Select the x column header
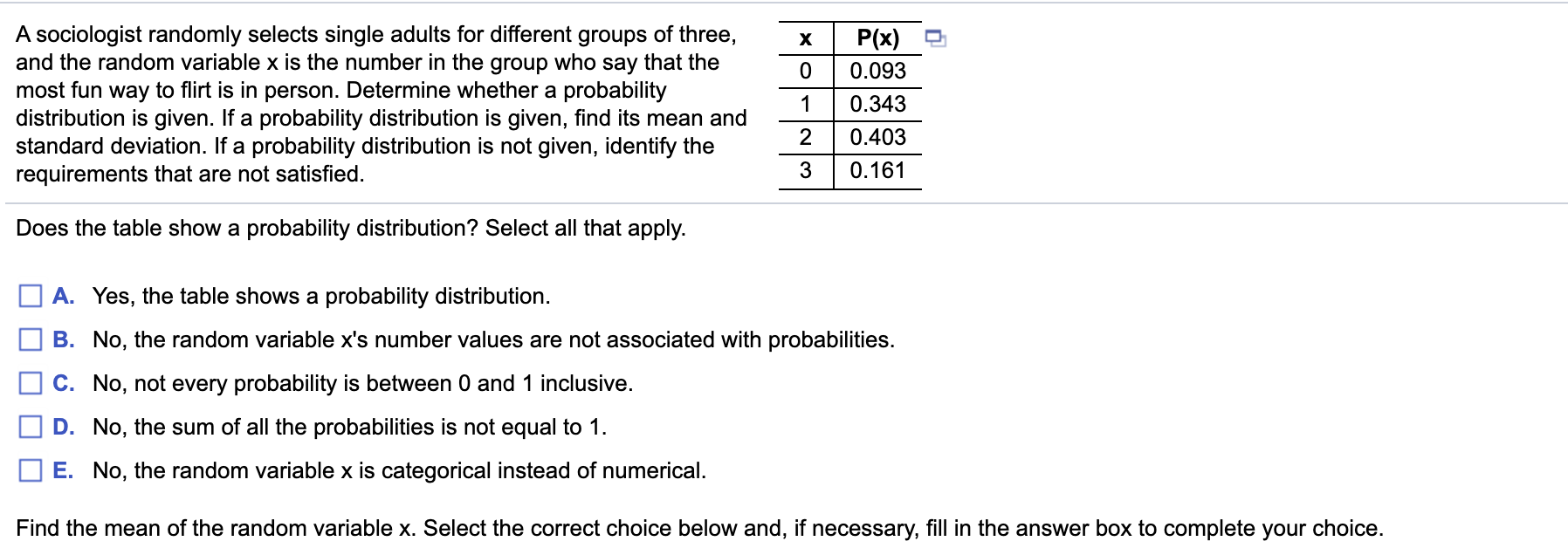 pos(804,38)
